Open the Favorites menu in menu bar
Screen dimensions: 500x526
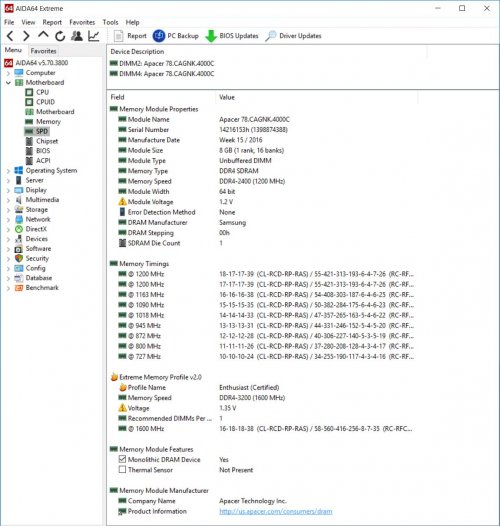82,22
